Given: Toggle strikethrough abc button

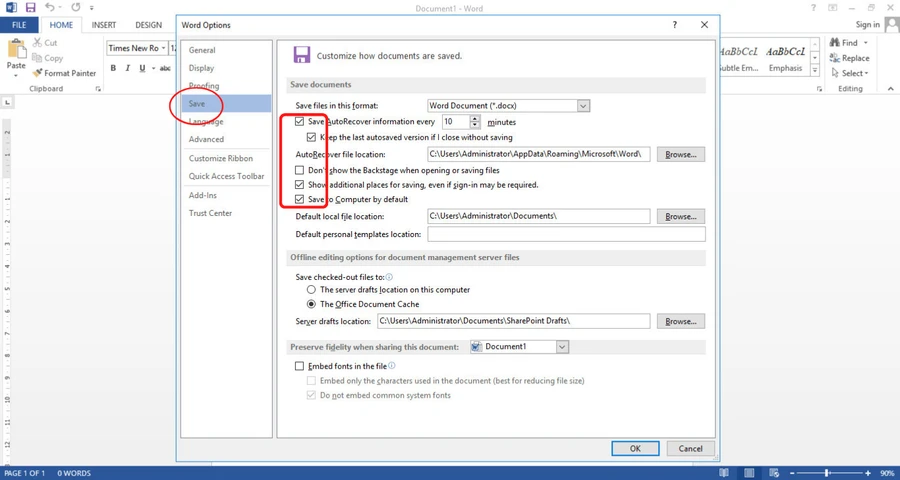Looking at the screenshot, I should pyautogui.click(x=165, y=68).
